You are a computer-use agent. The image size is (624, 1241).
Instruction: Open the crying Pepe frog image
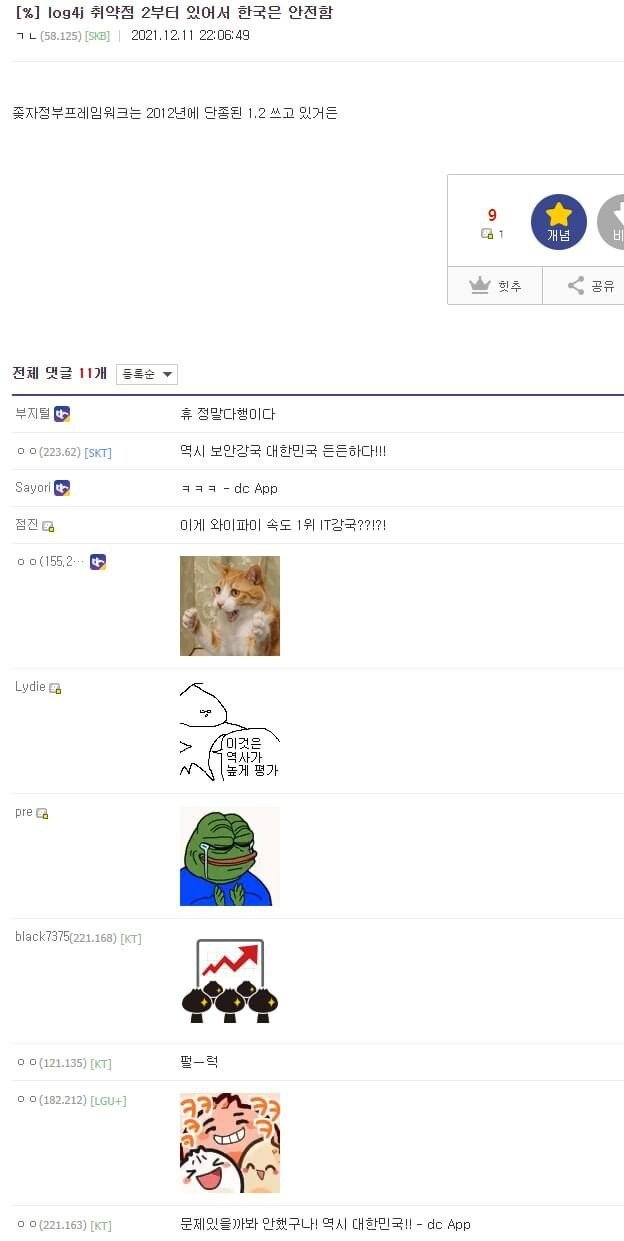[230, 856]
